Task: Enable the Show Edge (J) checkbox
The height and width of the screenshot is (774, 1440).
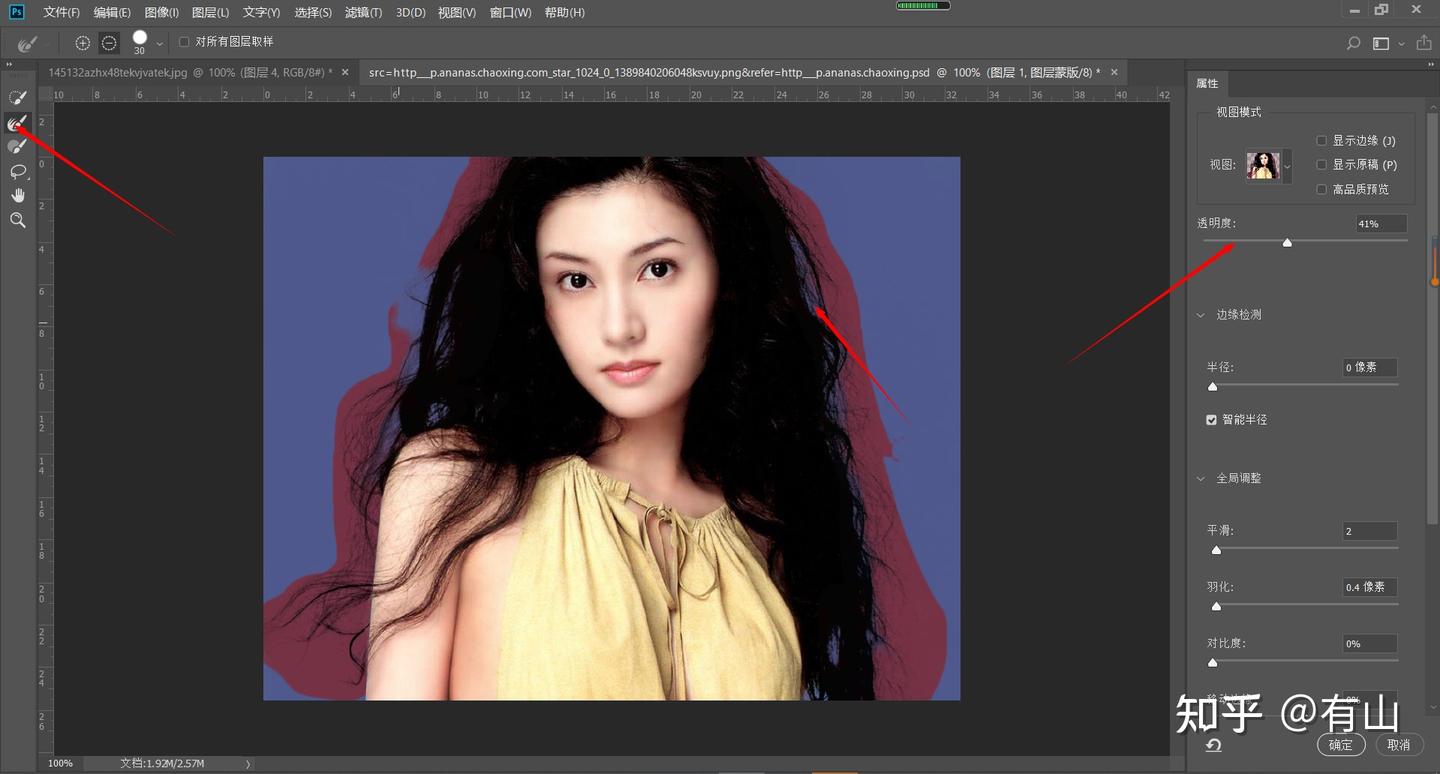Action: [1322, 141]
